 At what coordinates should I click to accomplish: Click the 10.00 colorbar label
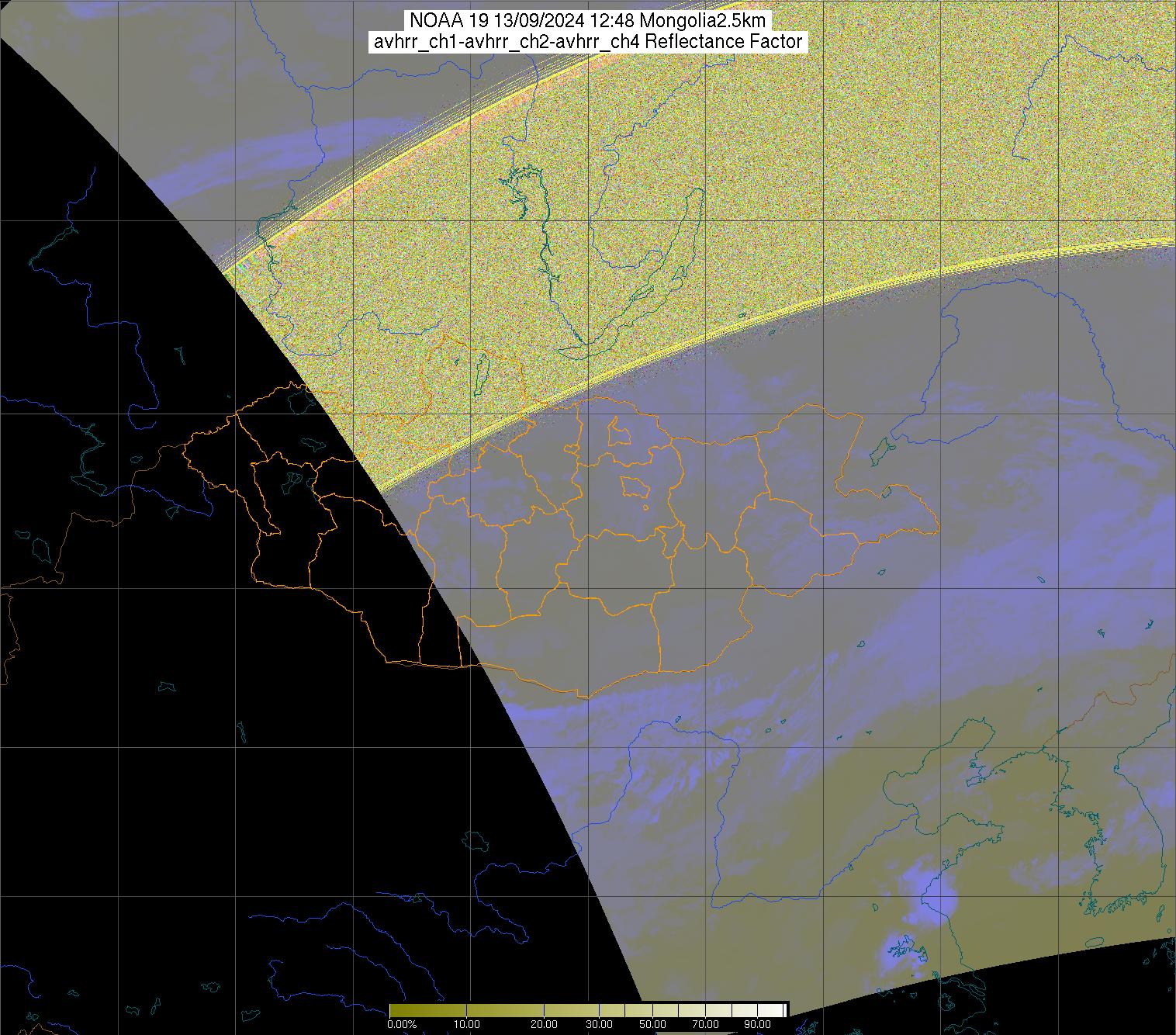[x=467, y=1024]
